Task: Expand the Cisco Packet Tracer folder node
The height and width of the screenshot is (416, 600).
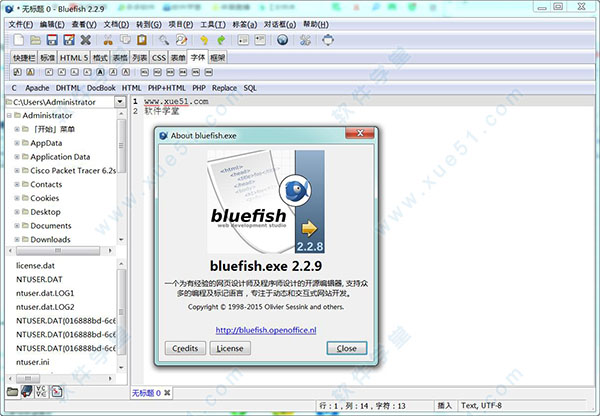Action: tap(17, 170)
